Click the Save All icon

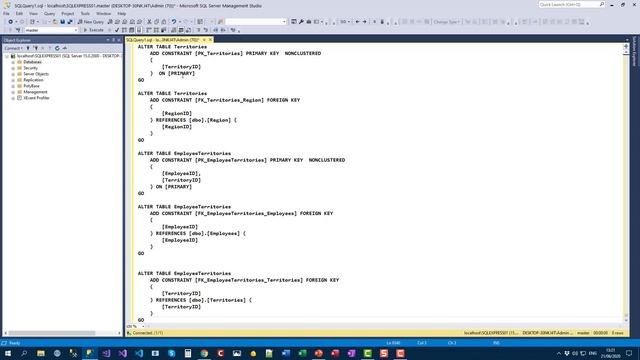[x=70, y=22]
